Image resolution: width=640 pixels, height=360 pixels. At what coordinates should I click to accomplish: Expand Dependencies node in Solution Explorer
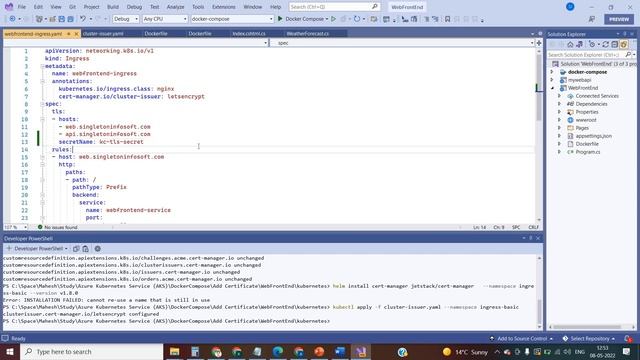[559, 104]
